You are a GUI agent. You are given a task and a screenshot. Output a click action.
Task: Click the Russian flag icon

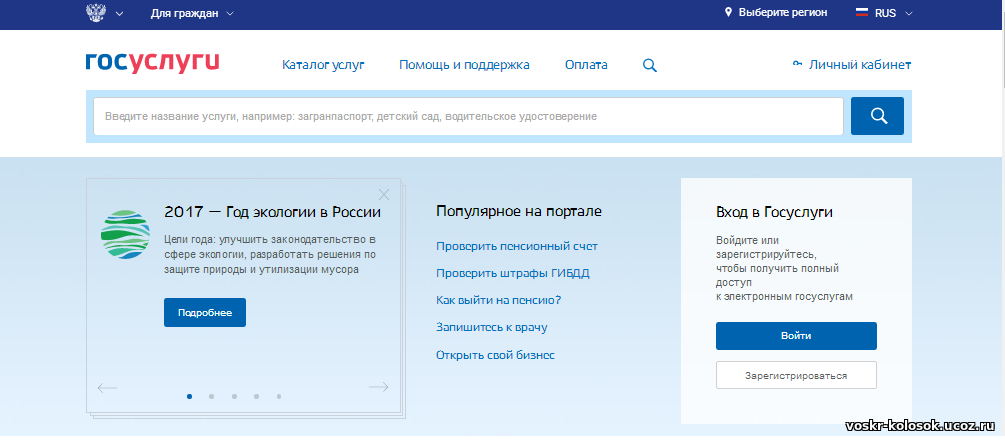[862, 12]
